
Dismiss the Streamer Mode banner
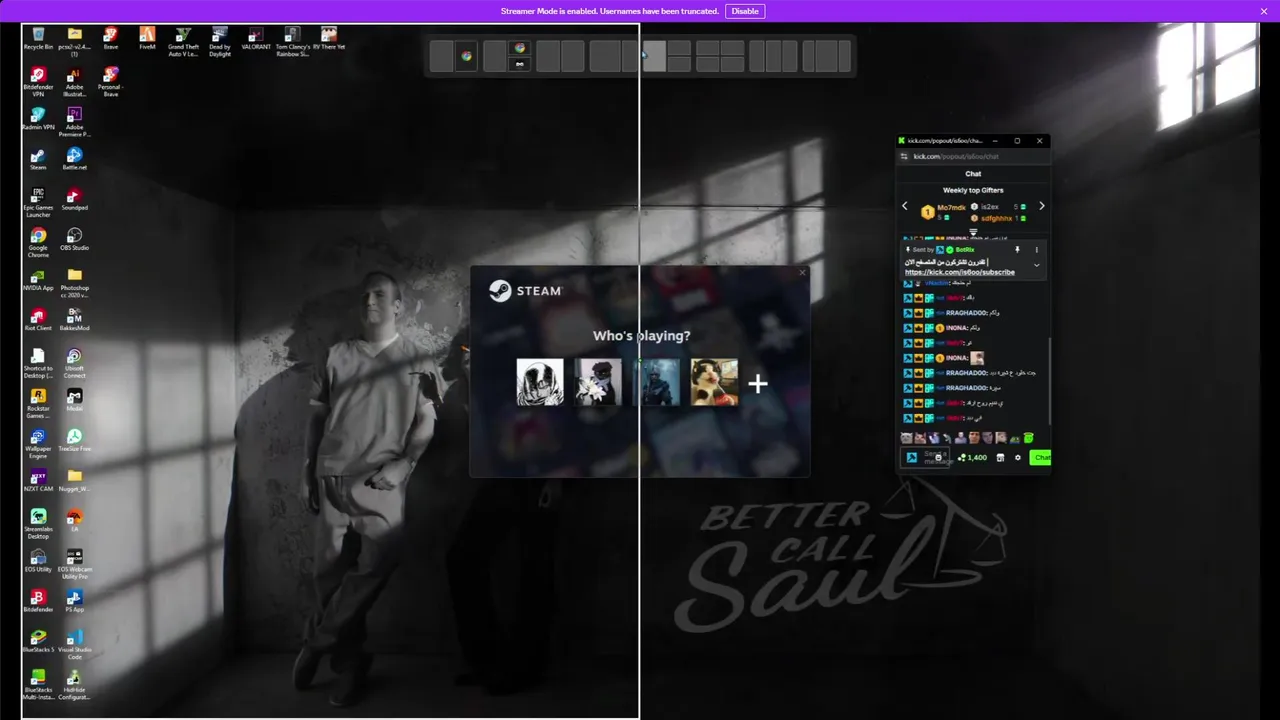[x=1264, y=11]
